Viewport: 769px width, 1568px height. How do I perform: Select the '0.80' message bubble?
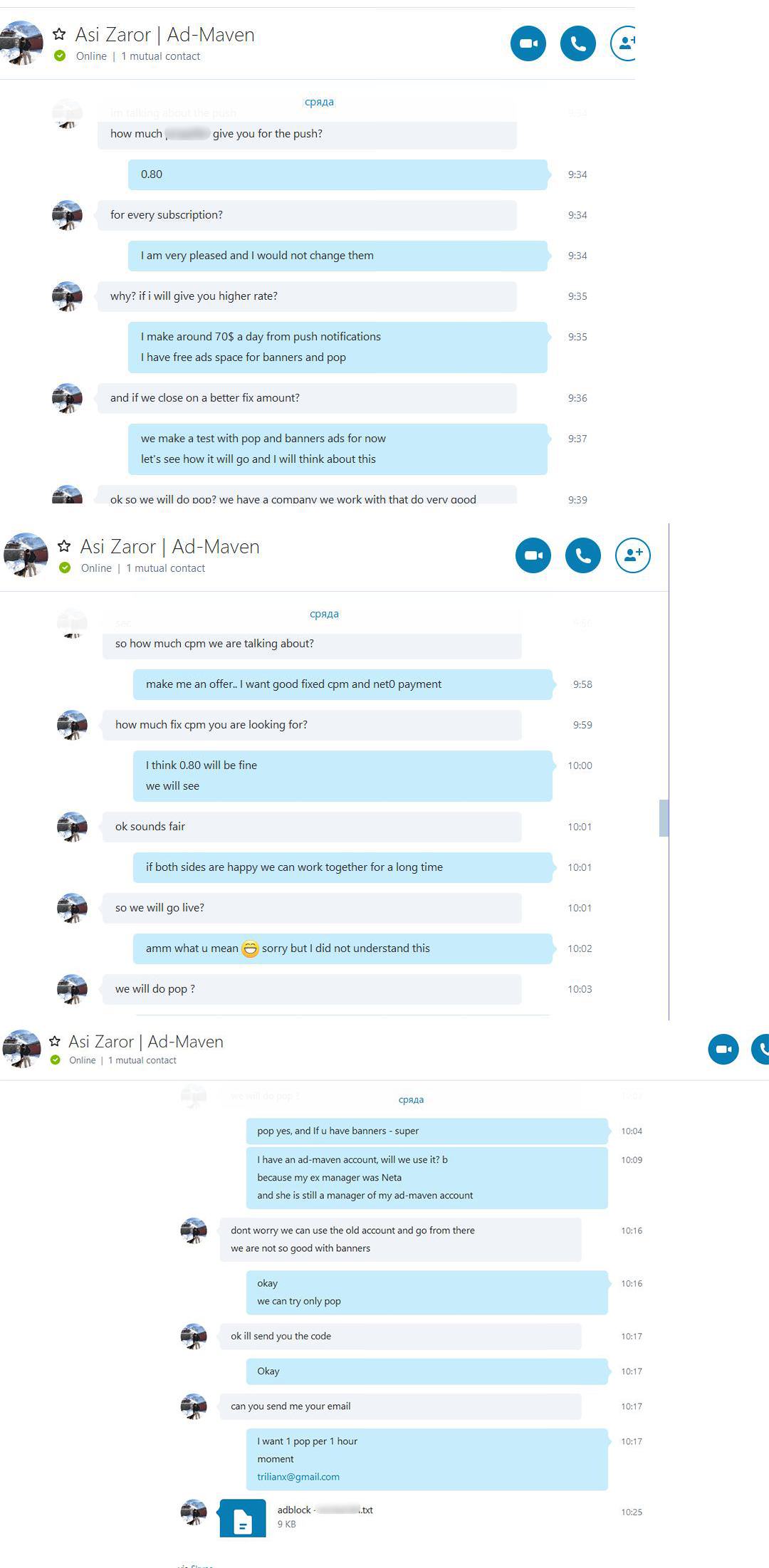click(x=338, y=174)
